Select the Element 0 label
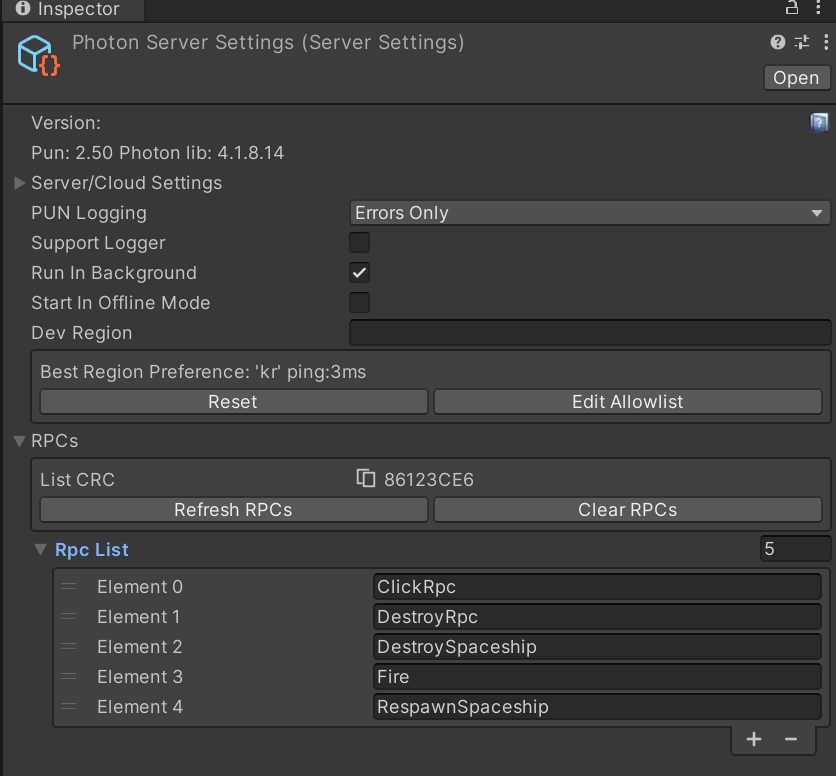836x776 pixels. (140, 587)
